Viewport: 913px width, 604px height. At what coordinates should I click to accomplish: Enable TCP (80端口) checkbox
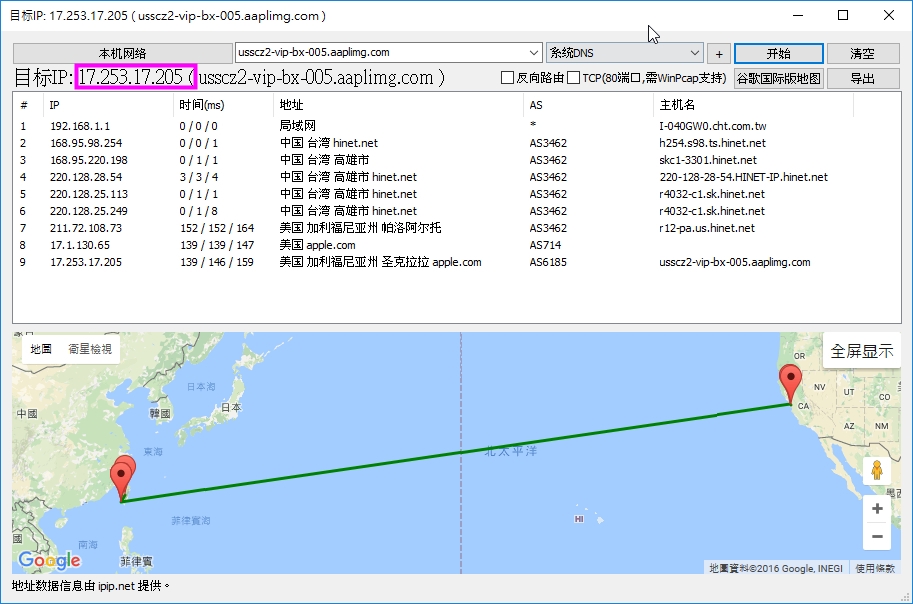click(x=574, y=77)
